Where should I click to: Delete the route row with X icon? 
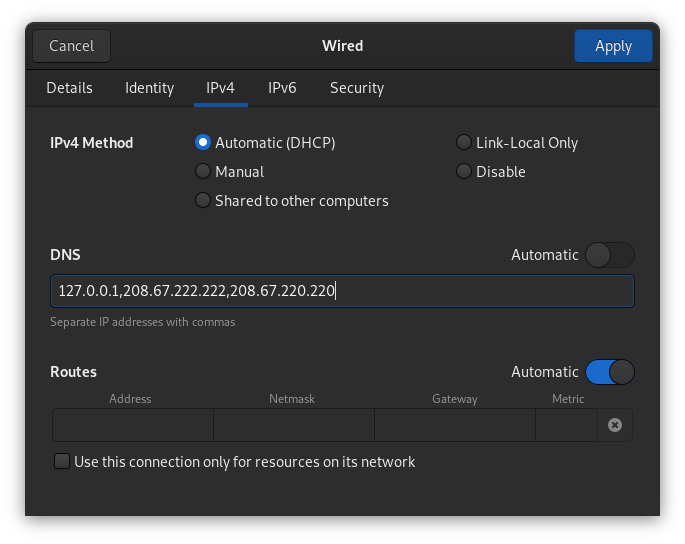click(x=615, y=425)
